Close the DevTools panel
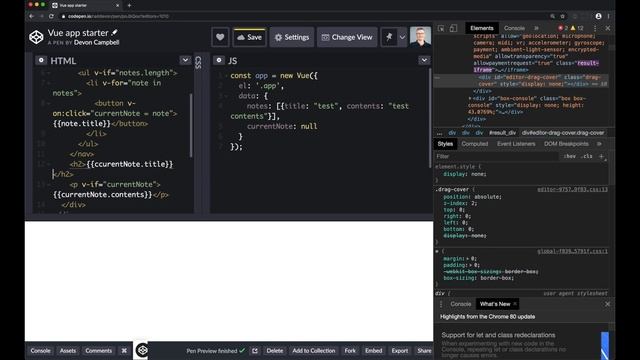This screenshot has height=360, width=640. [608, 28]
